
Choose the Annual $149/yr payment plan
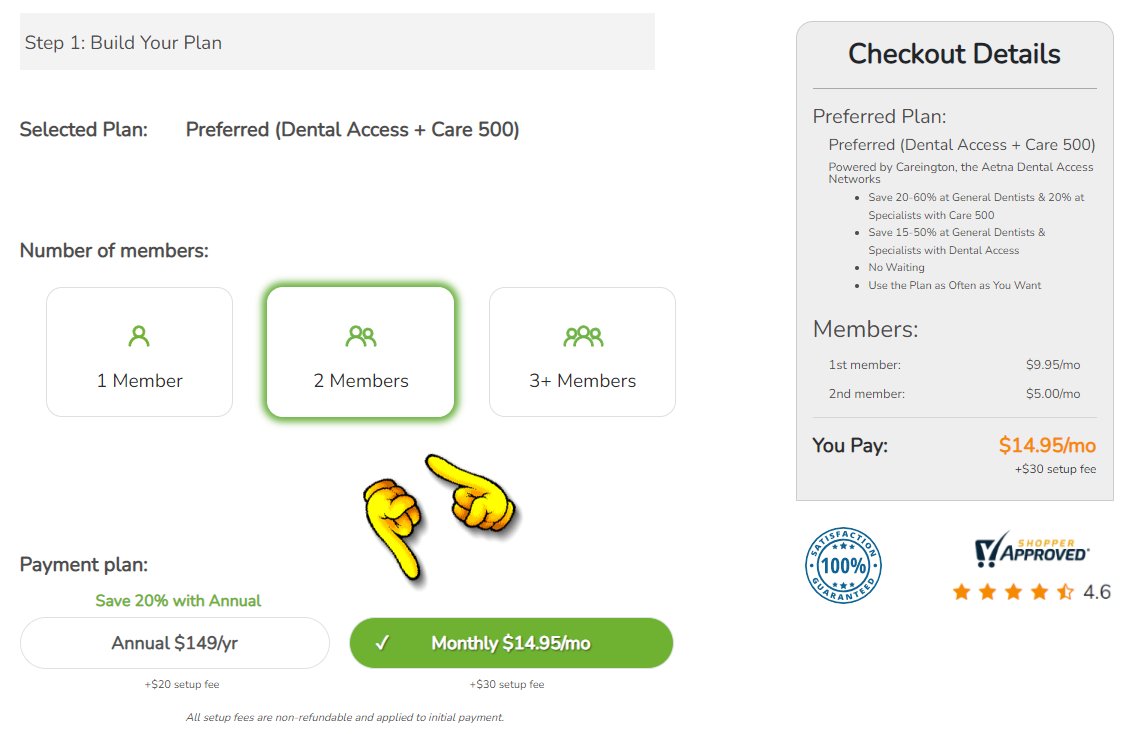tap(175, 643)
